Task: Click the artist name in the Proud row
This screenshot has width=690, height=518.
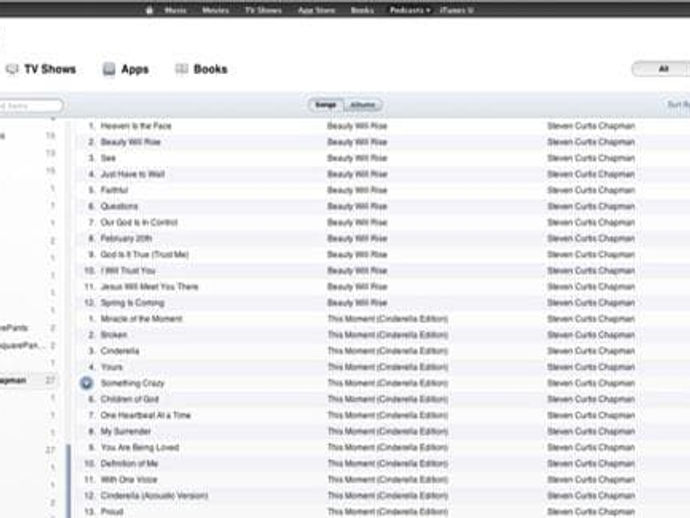Action: [591, 511]
